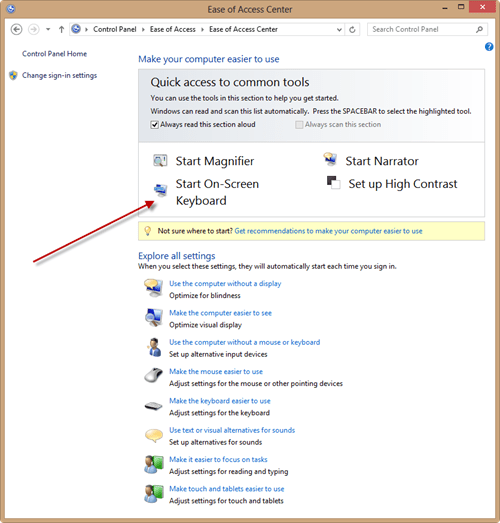Click the Start Narrator icon
Viewport: 500px width, 523px height.
[x=330, y=159]
